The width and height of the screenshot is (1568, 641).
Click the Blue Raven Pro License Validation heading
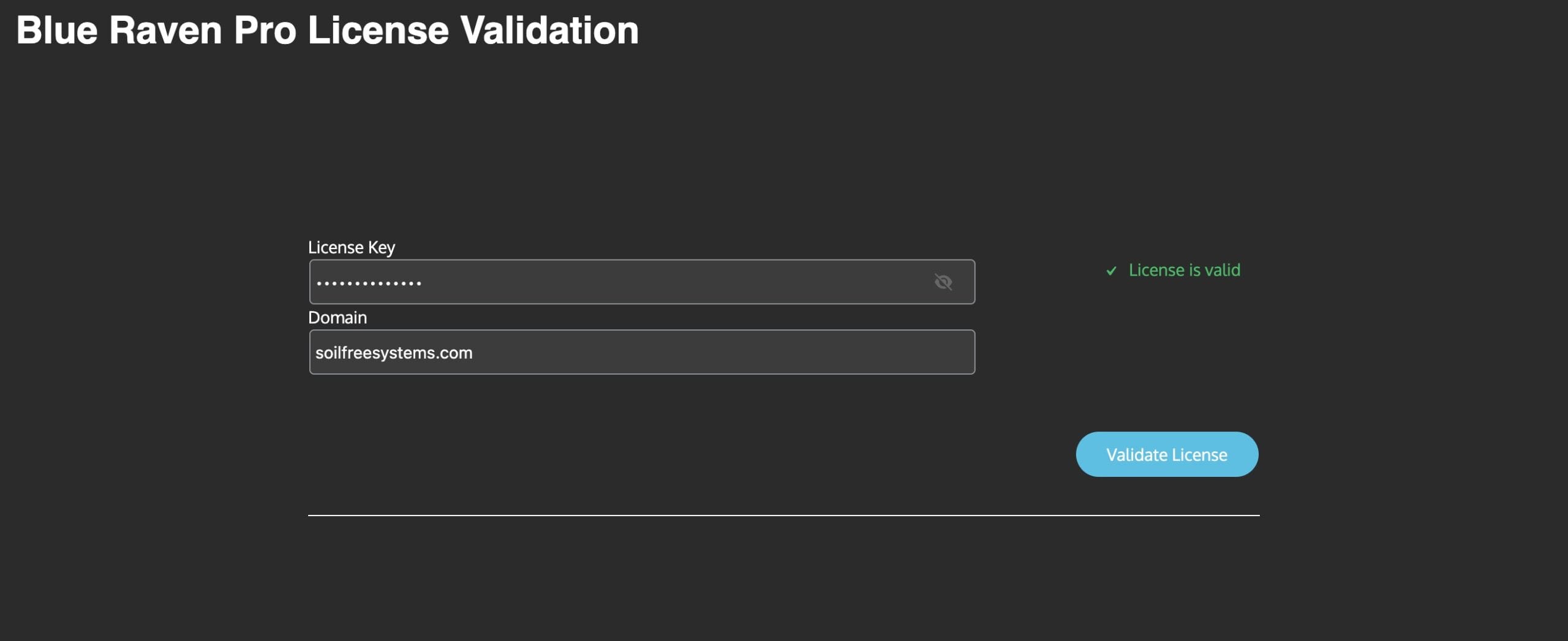(x=329, y=28)
